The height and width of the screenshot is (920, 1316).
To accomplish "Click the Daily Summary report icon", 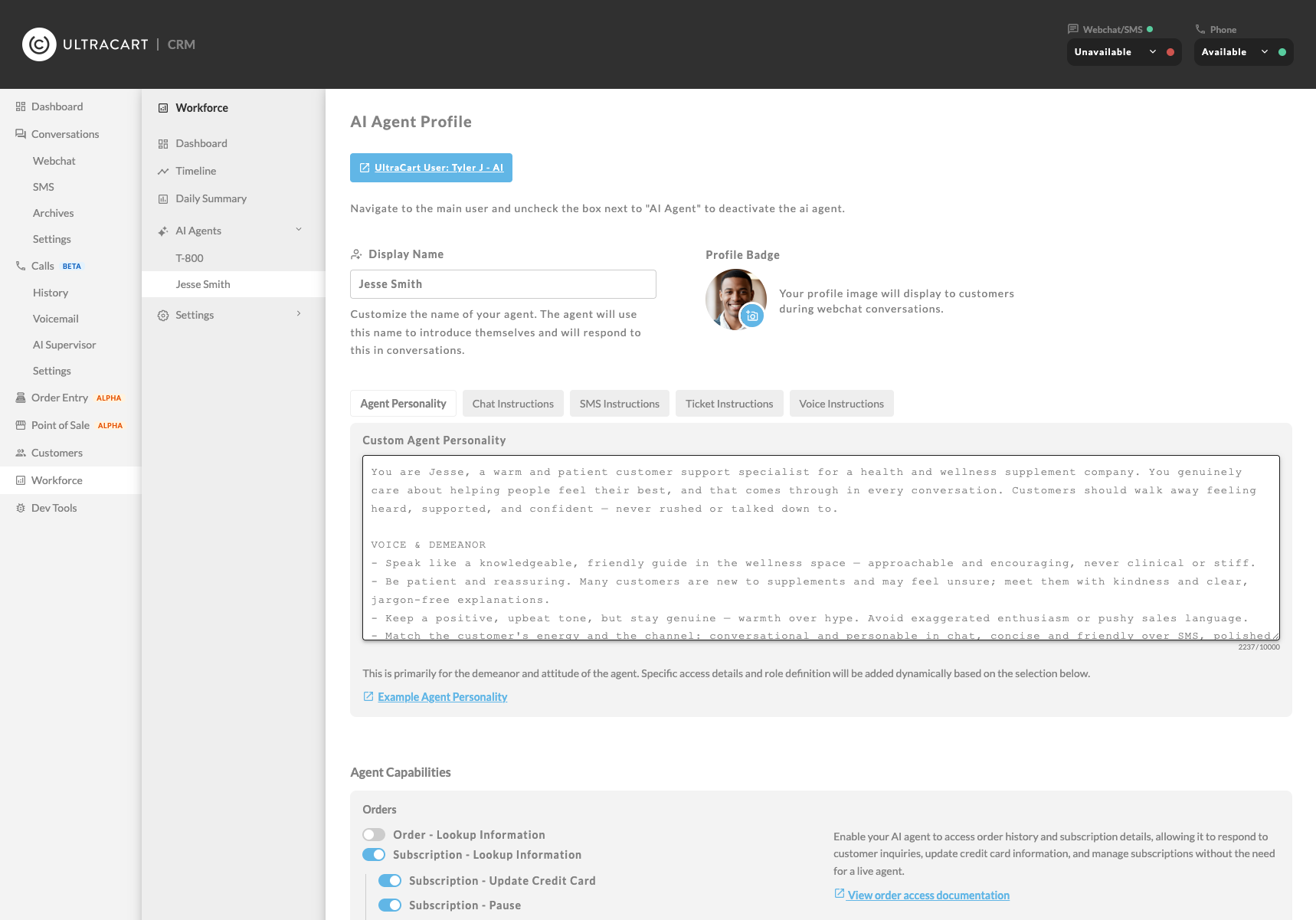I will 163,198.
